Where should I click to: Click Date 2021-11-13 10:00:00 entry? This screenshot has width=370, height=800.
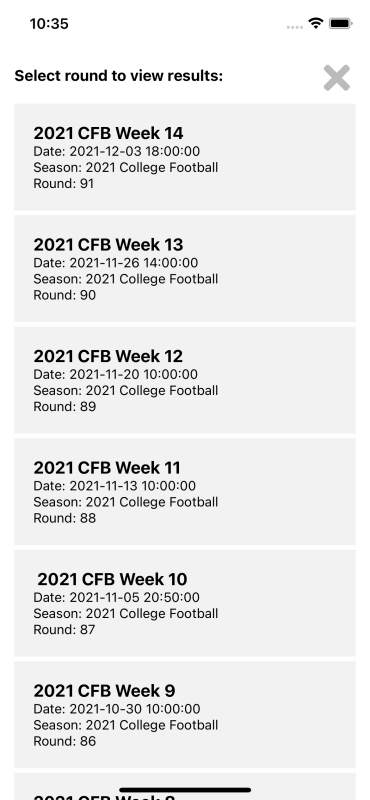(x=114, y=486)
